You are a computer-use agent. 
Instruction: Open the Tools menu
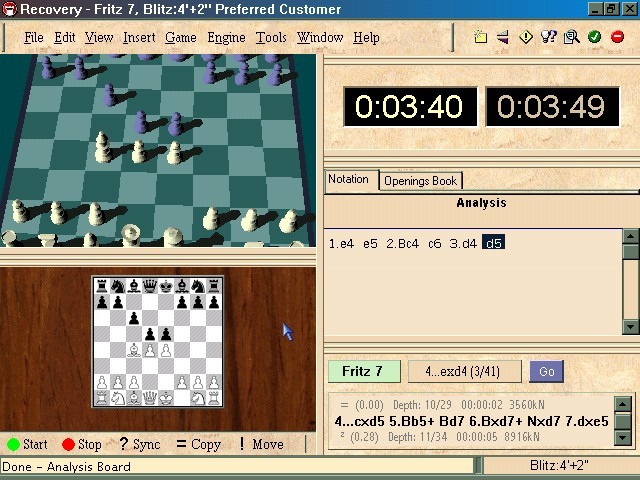271,38
